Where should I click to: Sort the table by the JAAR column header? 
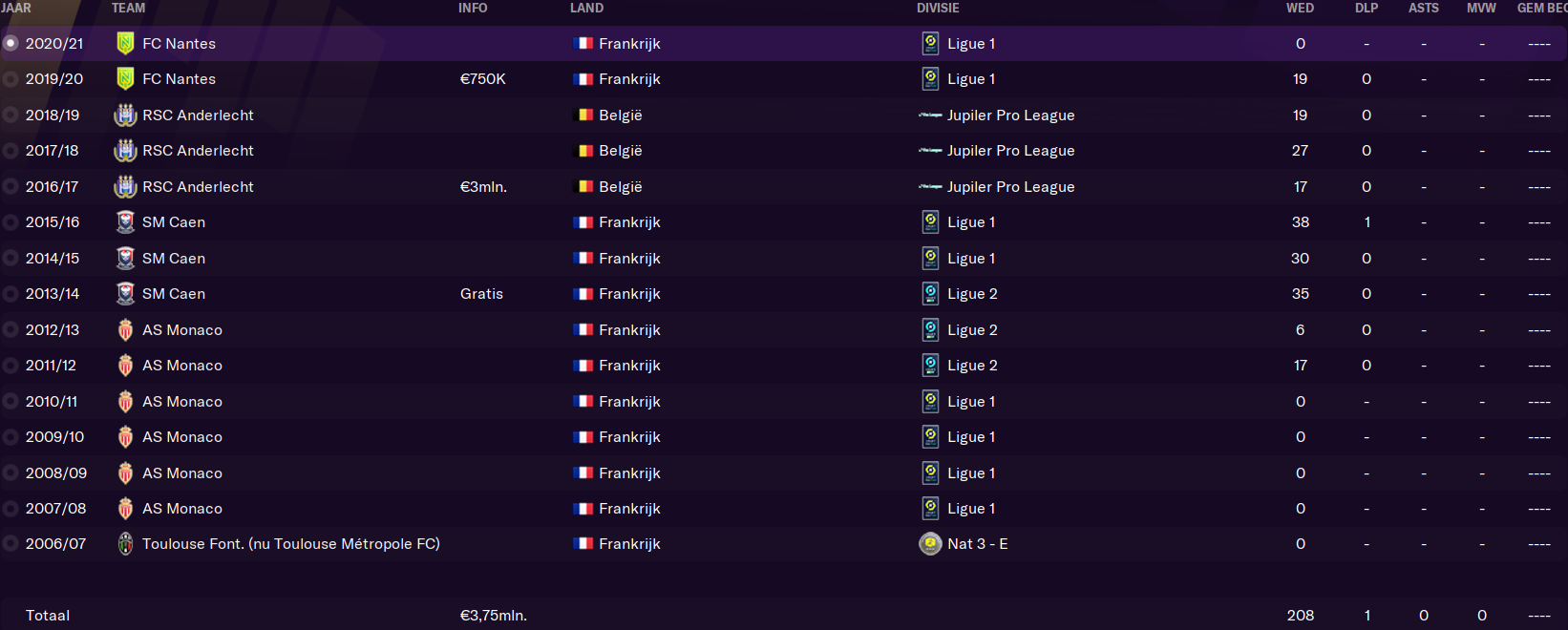tap(16, 8)
